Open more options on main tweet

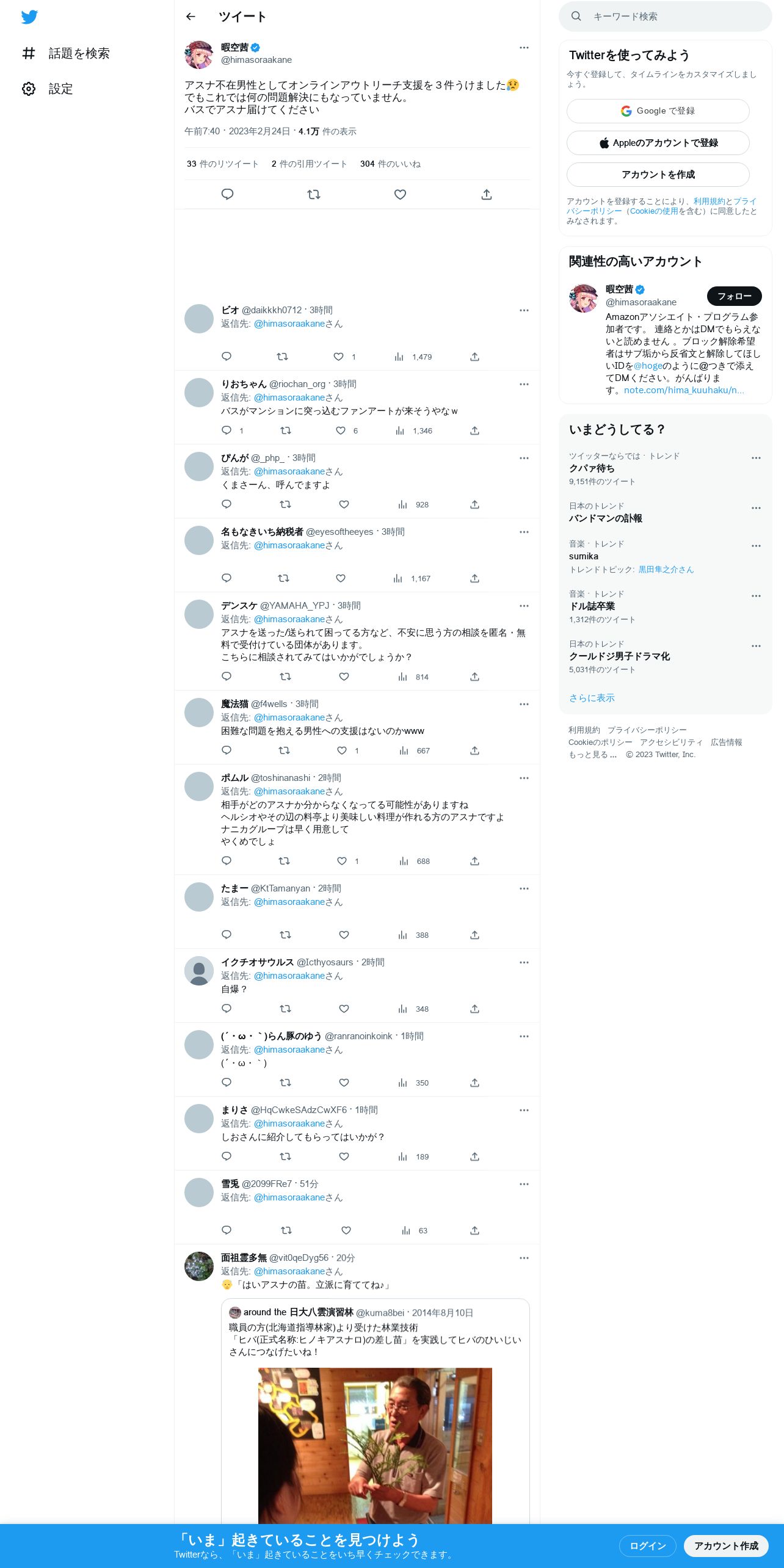pos(524,48)
